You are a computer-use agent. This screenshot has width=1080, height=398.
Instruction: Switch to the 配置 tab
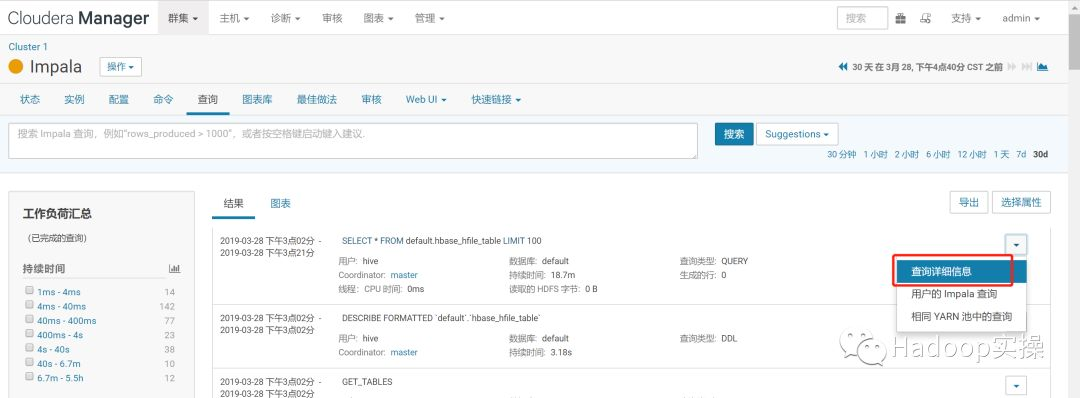tap(118, 99)
